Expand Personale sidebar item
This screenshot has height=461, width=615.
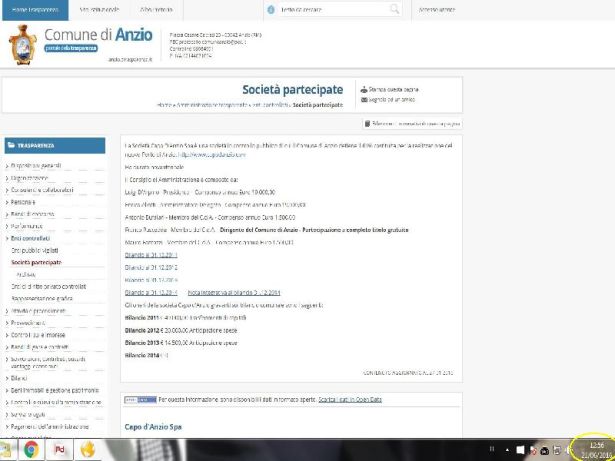pyautogui.click(x=23, y=202)
